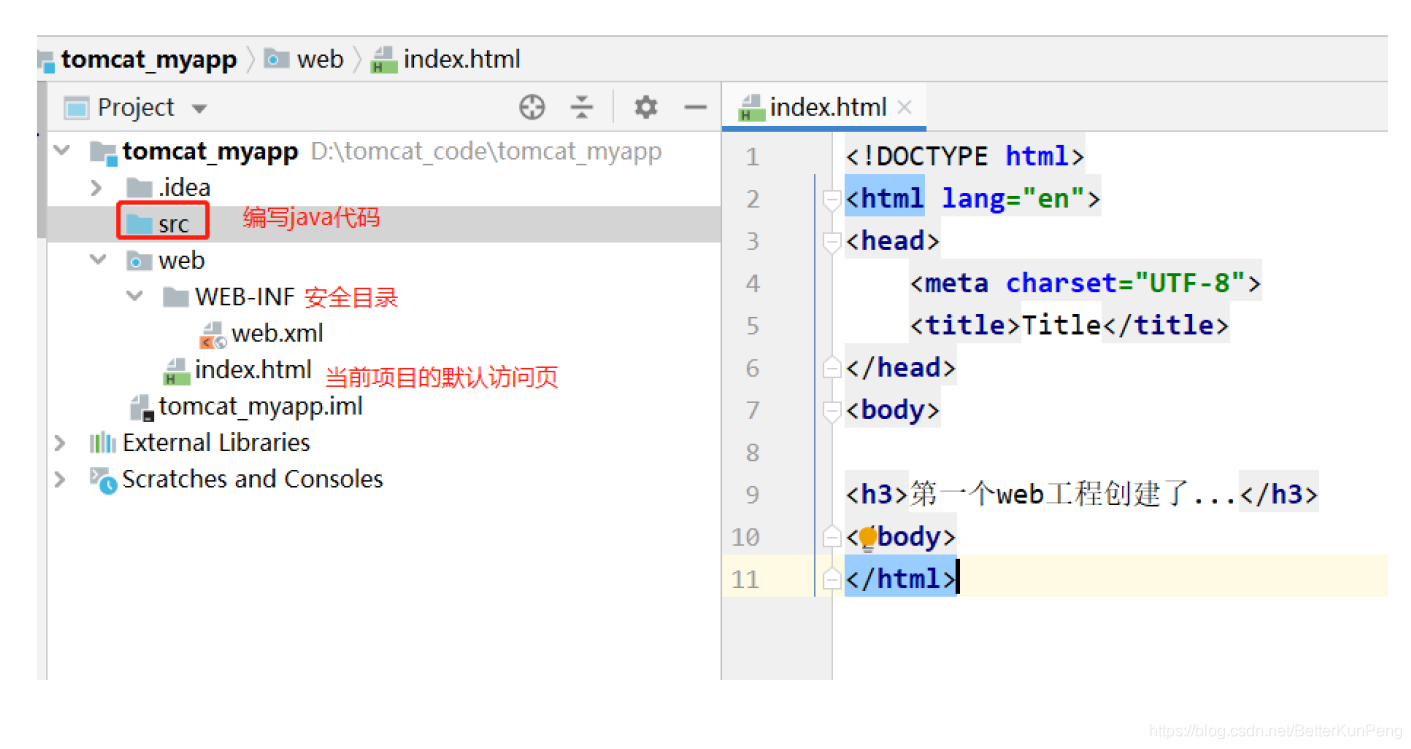Click tomcat_myapp in the breadcrumb bar
Viewport: 1411px width, 749px height.
[x=148, y=60]
